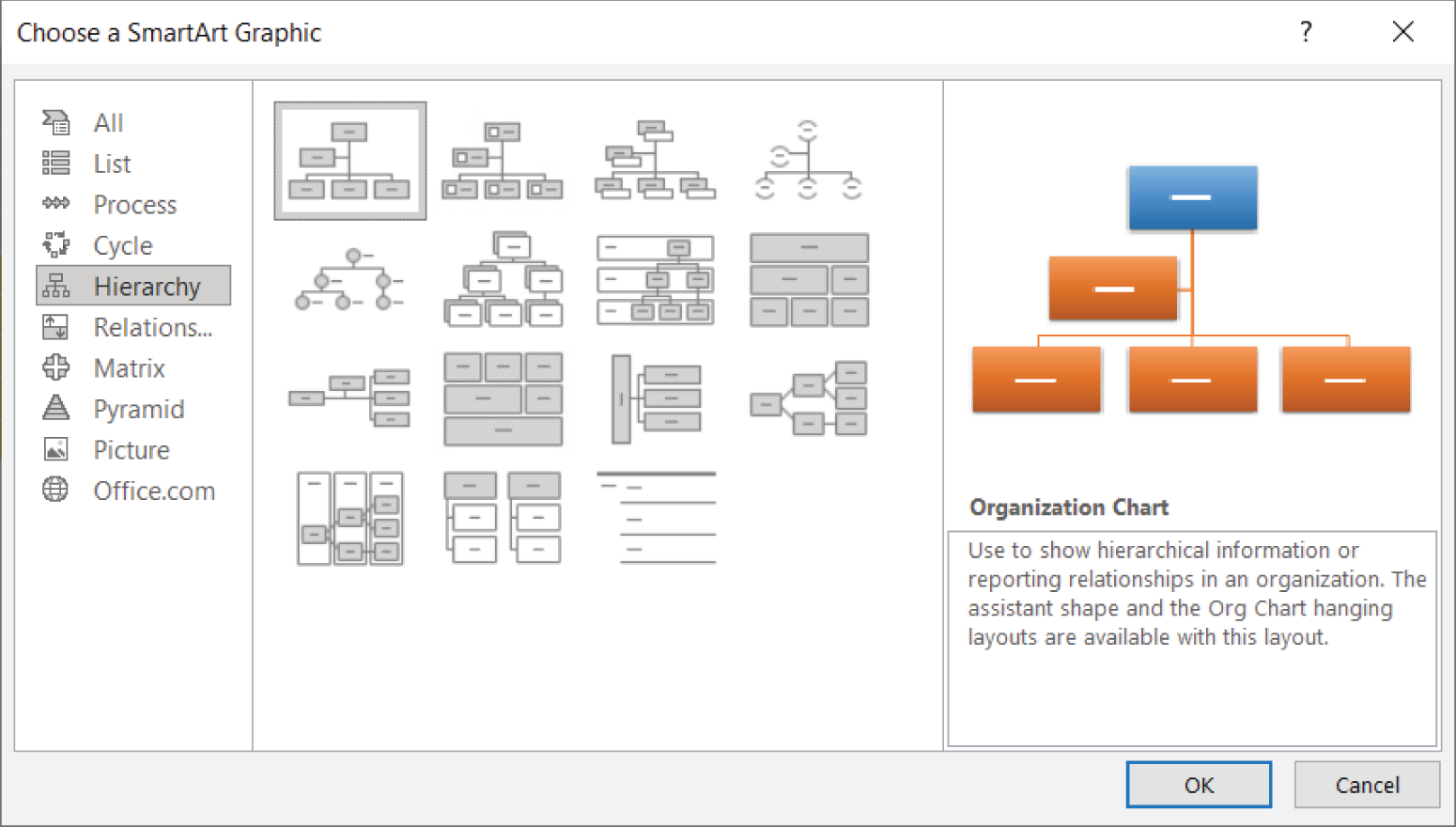This screenshot has width=1456, height=827.
Task: Select the stacked boxes Hierarchy layout
Action: click(503, 280)
